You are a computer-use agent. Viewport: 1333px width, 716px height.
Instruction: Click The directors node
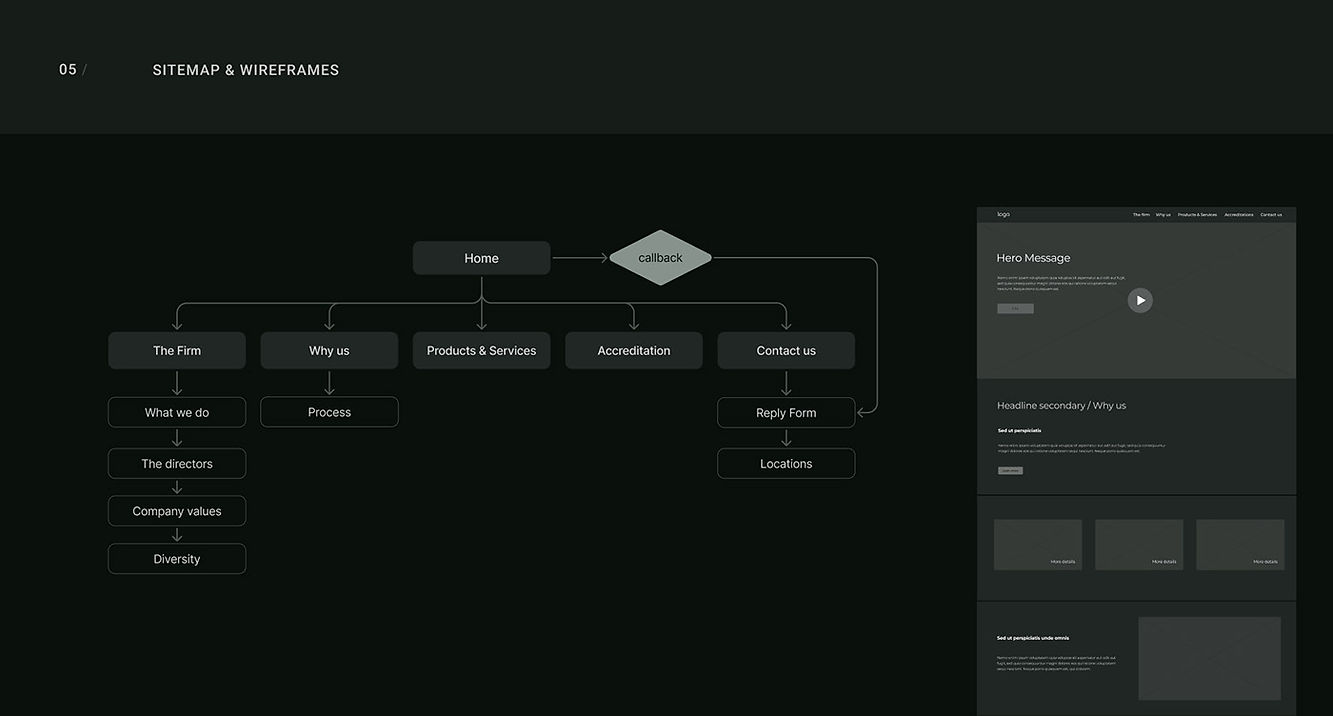pos(177,464)
